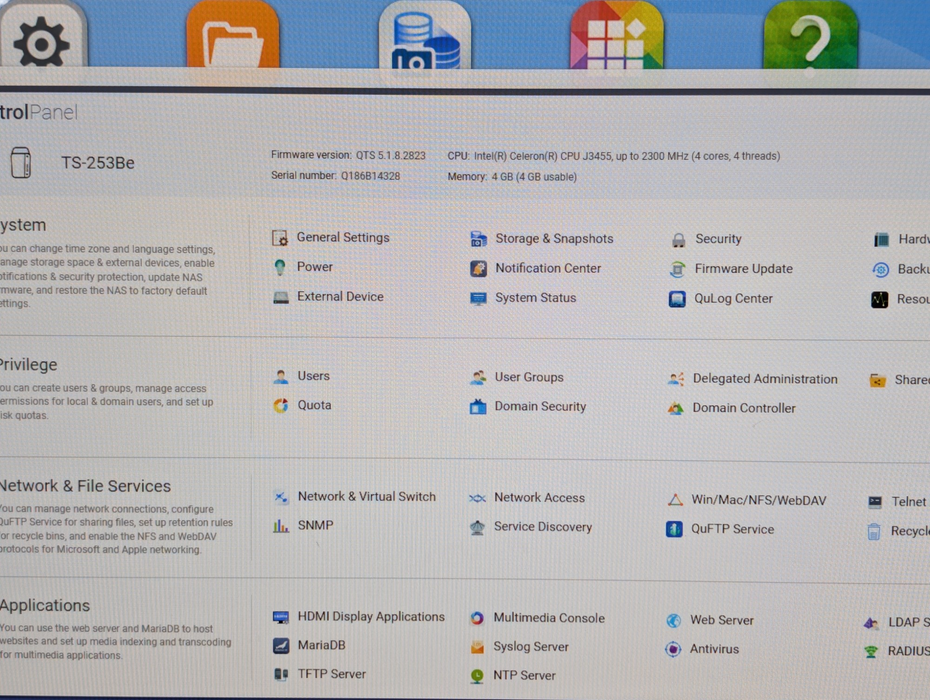930x700 pixels.
Task: Open the Firmware Update icon
Action: point(677,269)
